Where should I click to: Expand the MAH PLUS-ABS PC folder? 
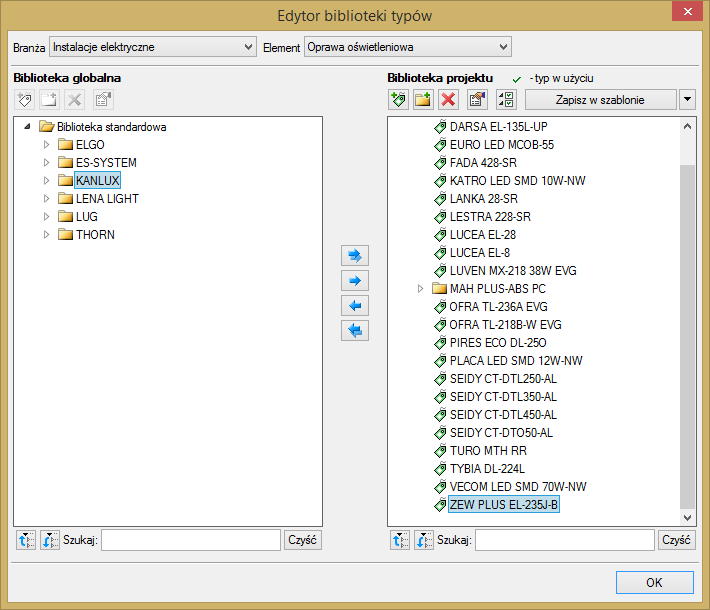pyautogui.click(x=420, y=288)
